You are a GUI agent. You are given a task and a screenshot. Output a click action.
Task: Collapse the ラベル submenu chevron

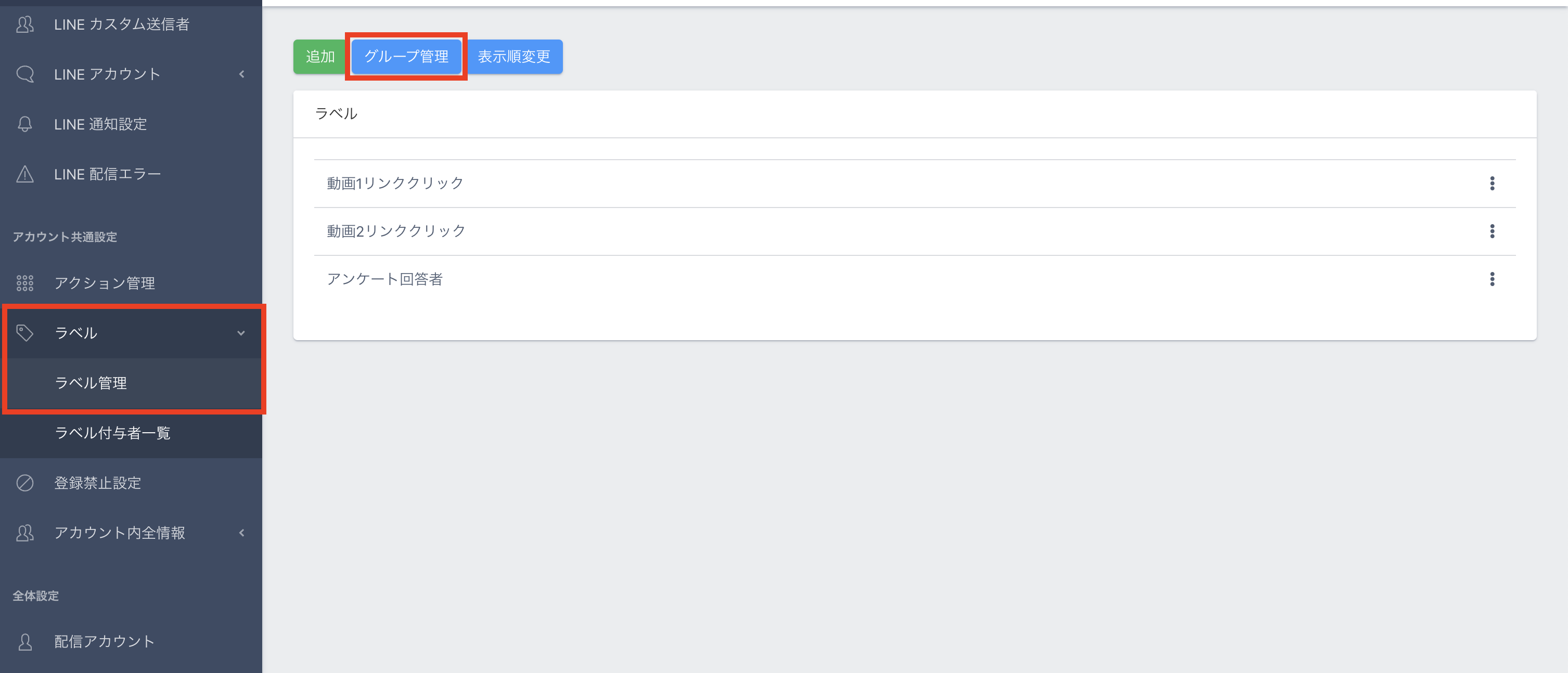(x=242, y=333)
